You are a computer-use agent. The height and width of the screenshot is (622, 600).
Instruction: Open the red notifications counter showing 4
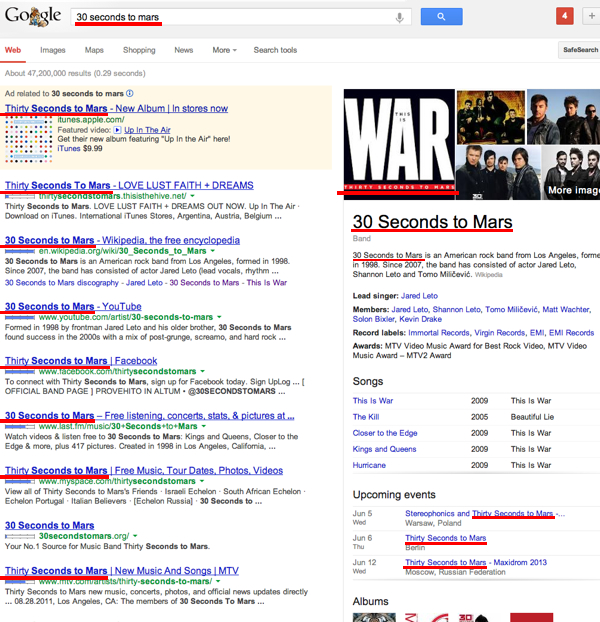point(565,16)
